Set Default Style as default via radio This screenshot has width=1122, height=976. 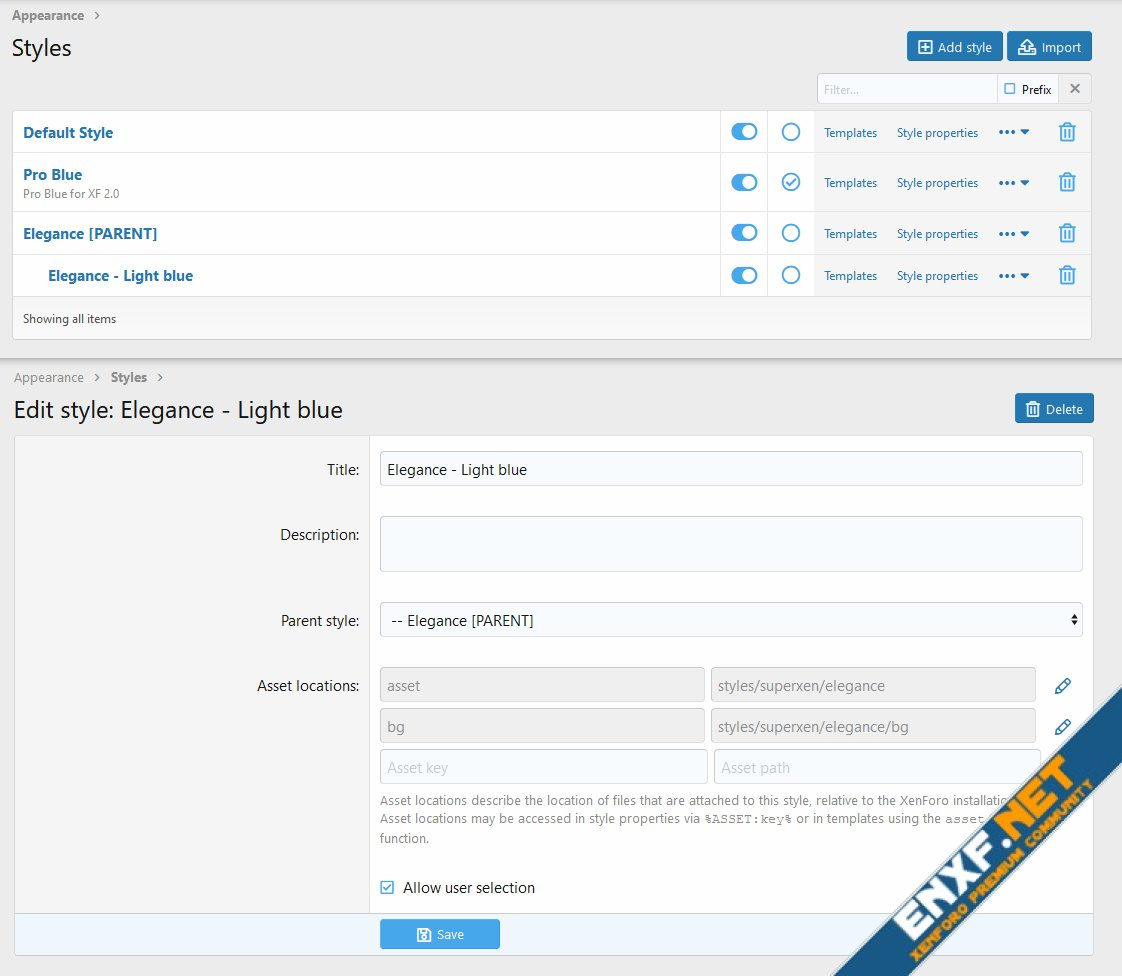(791, 132)
